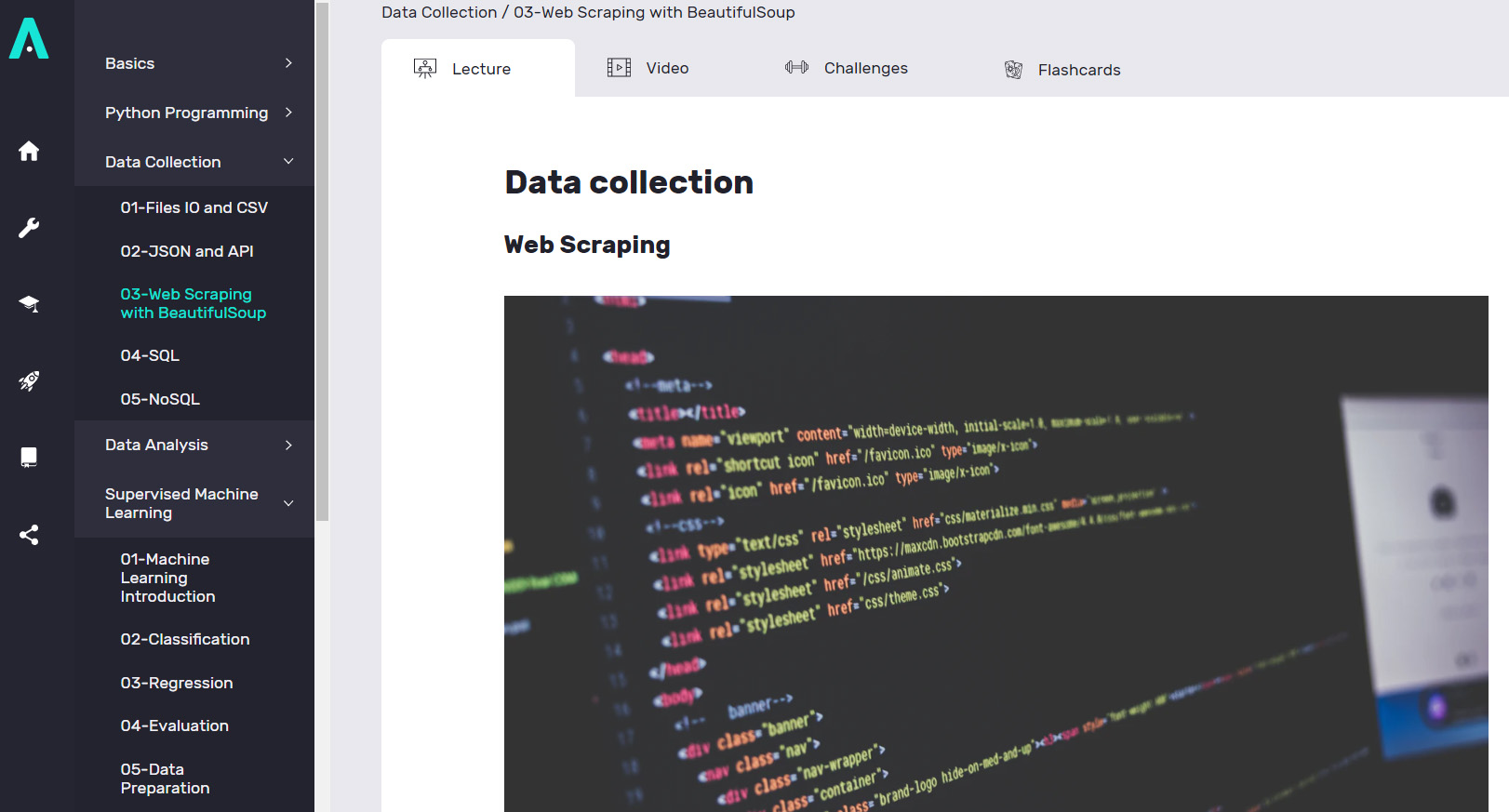Image resolution: width=1509 pixels, height=812 pixels.
Task: Expand the Data Analysis chevron
Action: pos(288,445)
